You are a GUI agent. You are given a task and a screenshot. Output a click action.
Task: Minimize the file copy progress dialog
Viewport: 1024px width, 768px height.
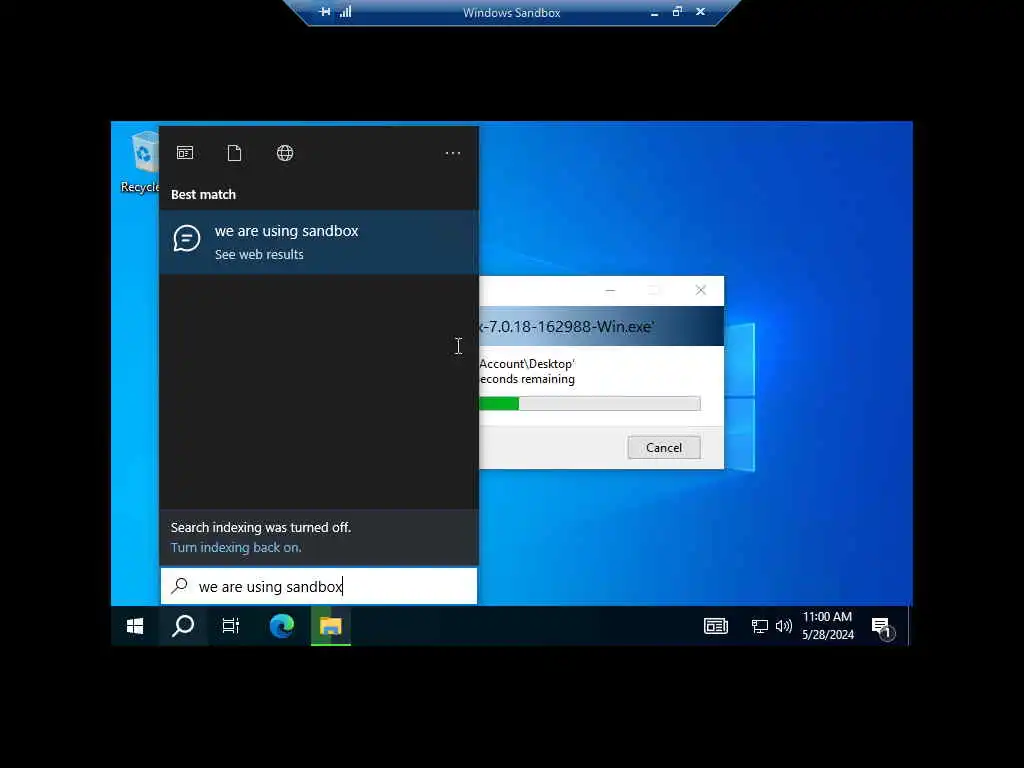[x=610, y=290]
